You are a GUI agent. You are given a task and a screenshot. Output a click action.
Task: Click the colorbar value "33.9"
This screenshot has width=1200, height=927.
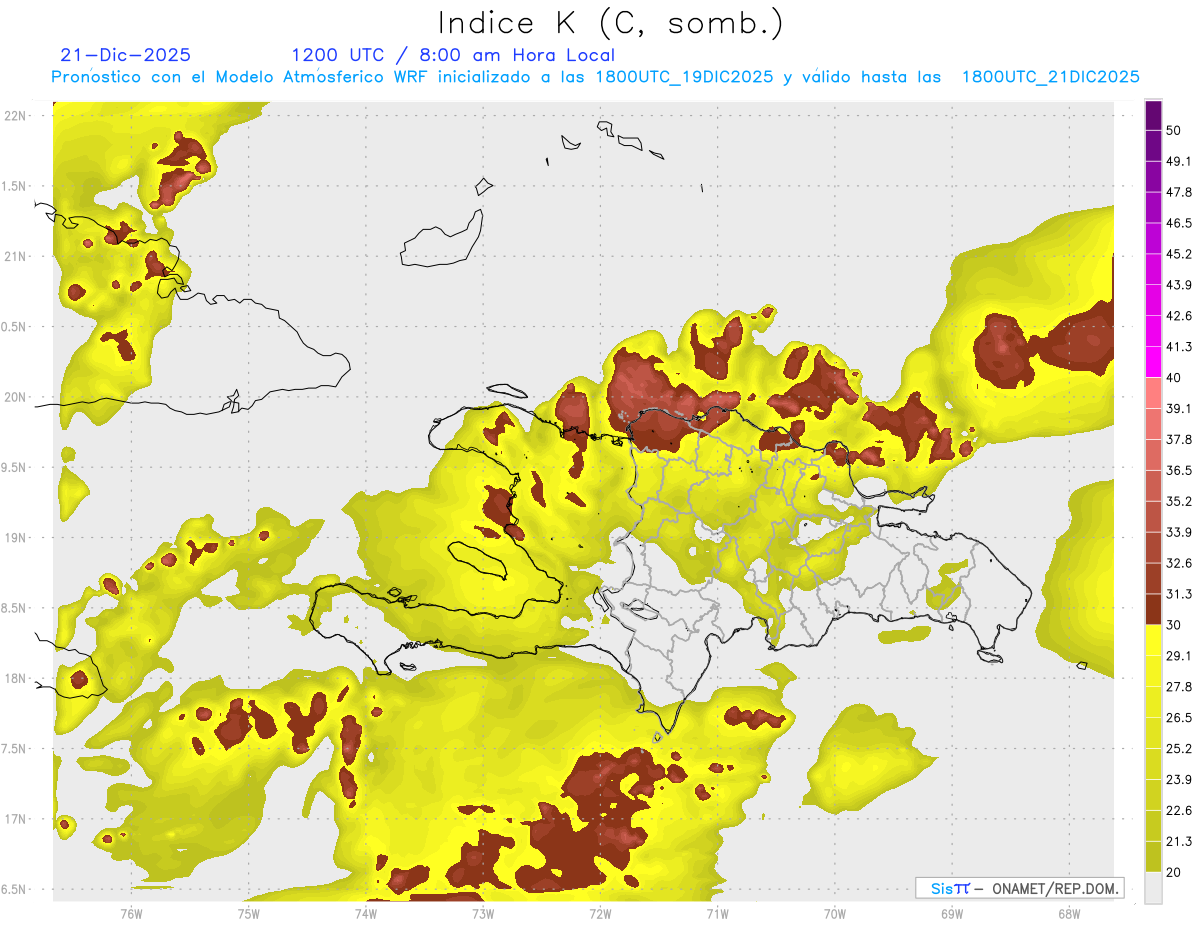1179,532
